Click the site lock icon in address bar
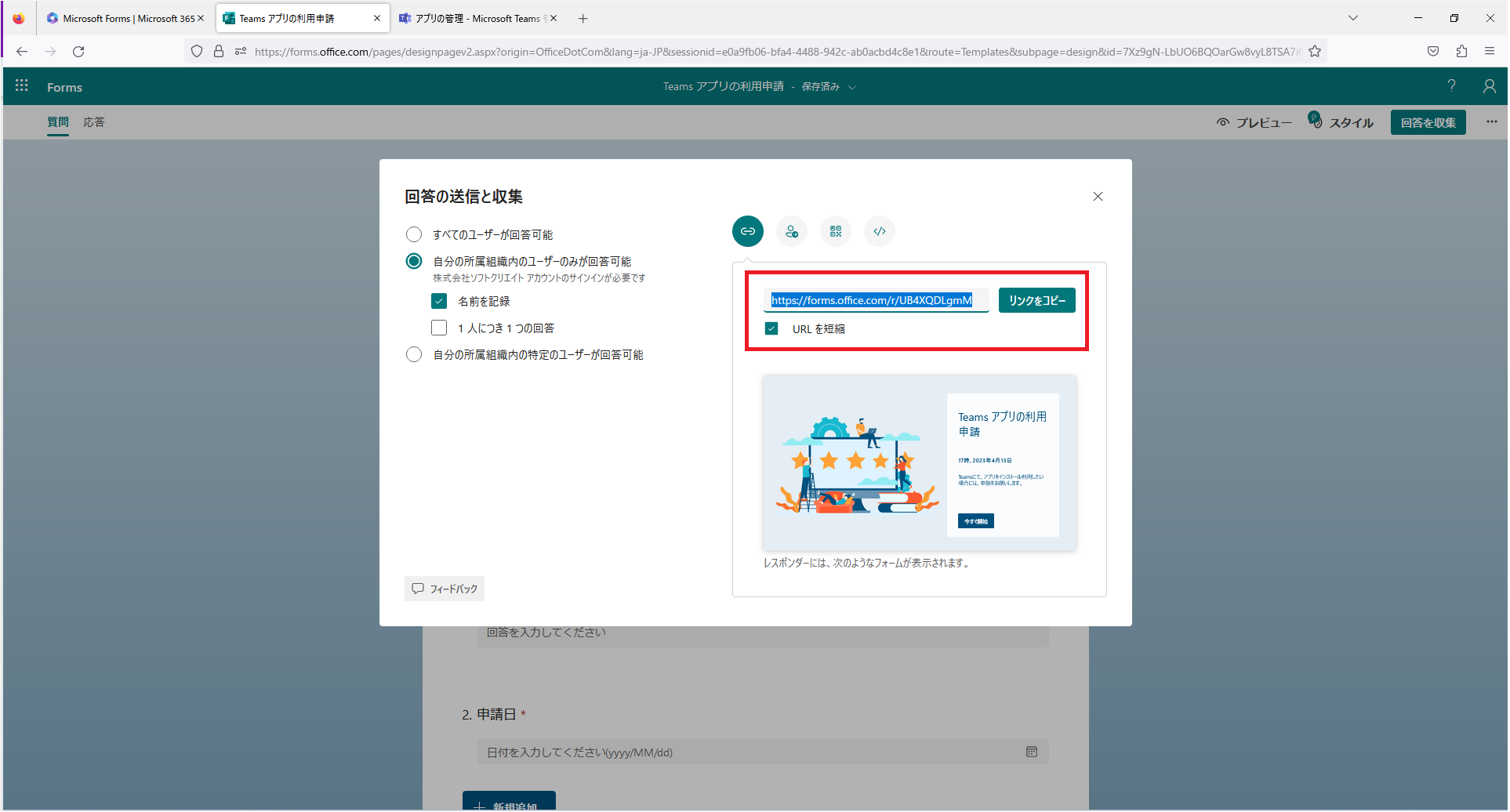The width and height of the screenshot is (1510, 812). click(x=219, y=52)
